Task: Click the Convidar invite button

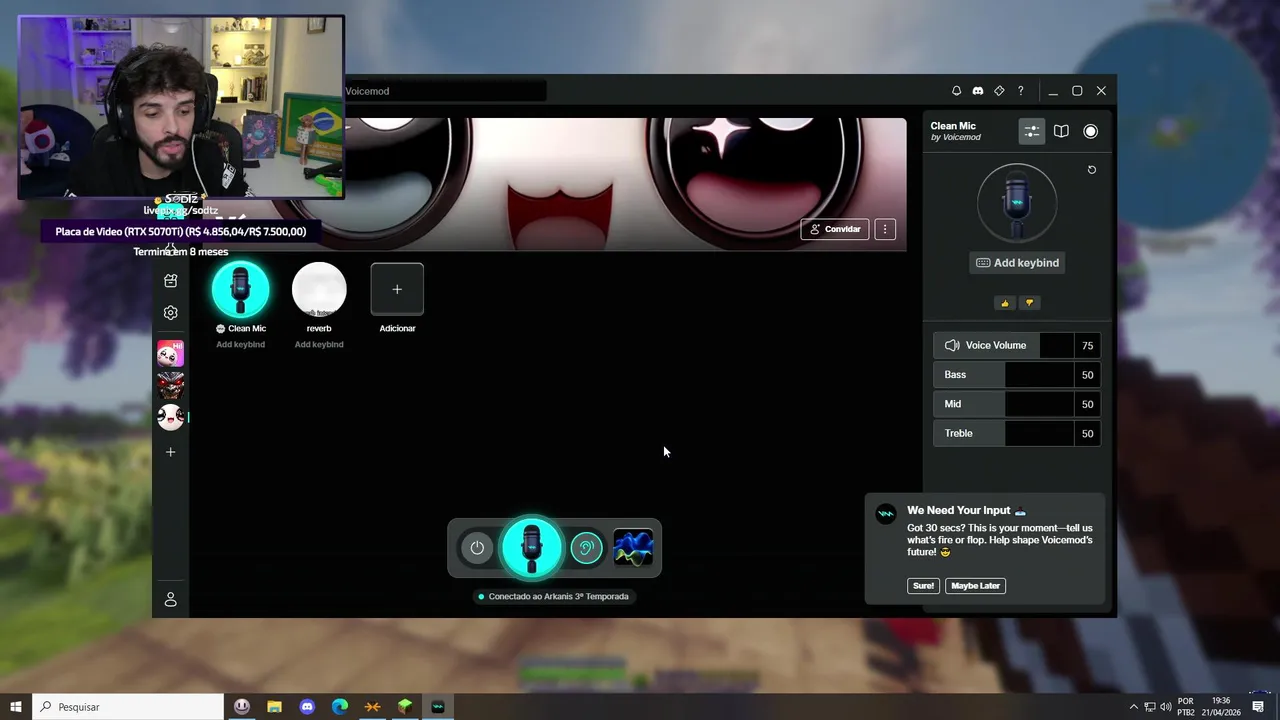Action: (x=835, y=229)
